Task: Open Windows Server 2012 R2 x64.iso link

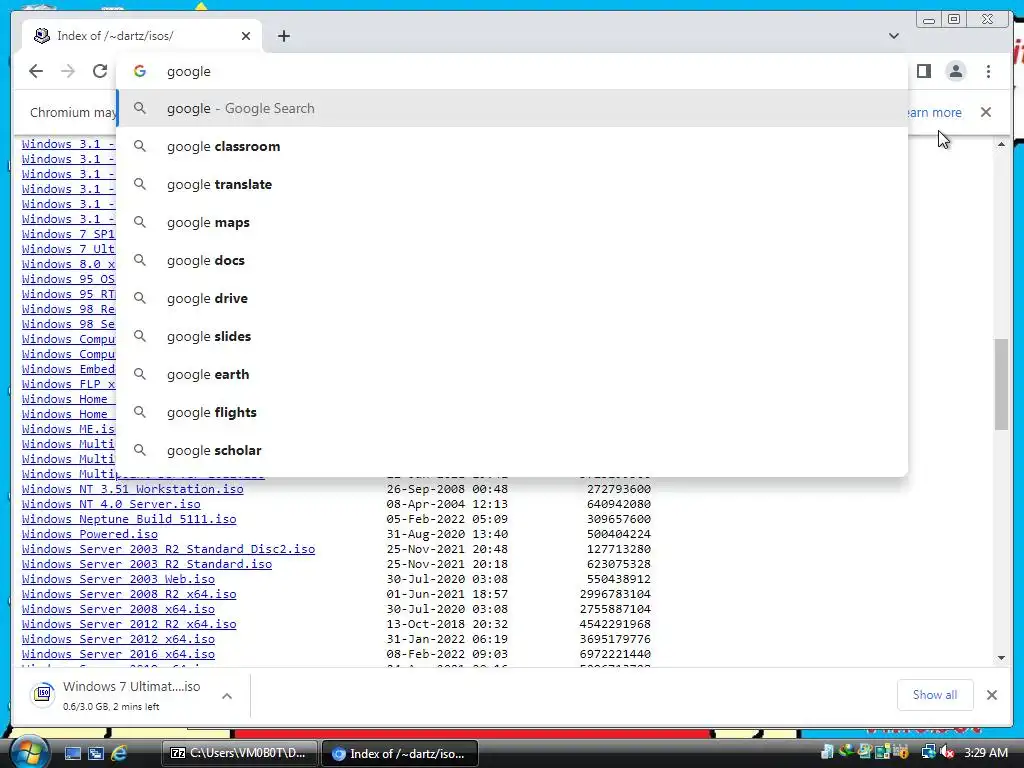Action: [129, 624]
